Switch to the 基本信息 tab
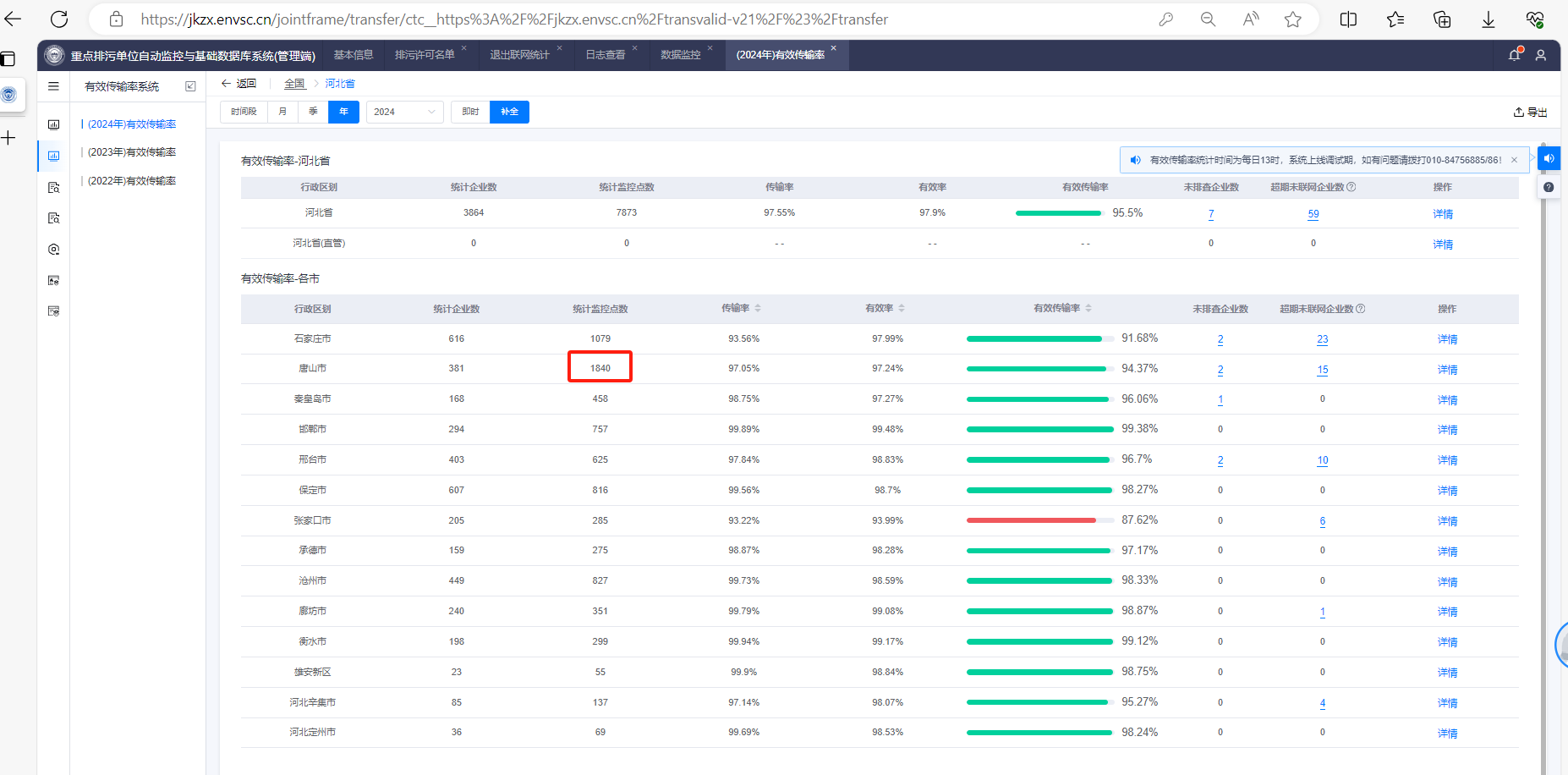The width and height of the screenshot is (1568, 775). pos(354,55)
